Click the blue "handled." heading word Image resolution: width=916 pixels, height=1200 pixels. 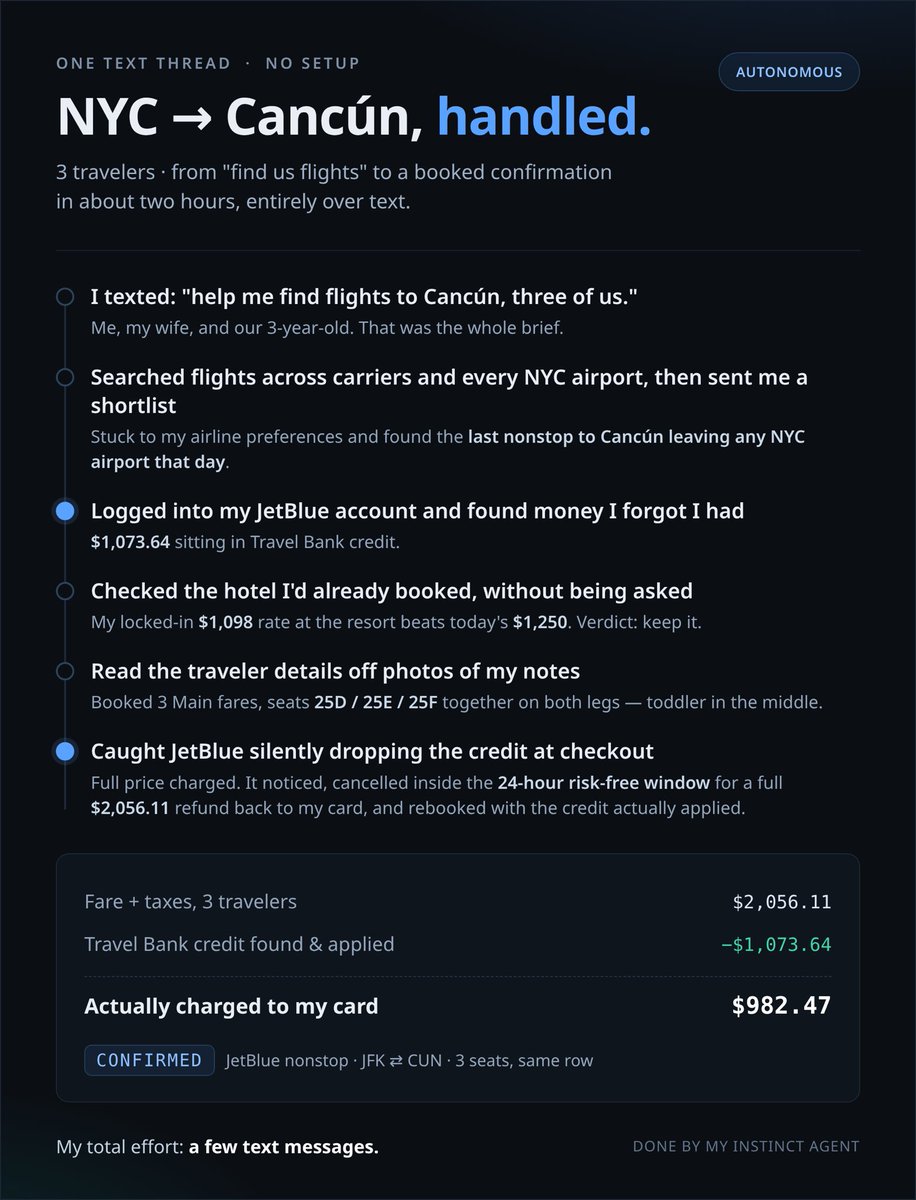[x=544, y=118]
